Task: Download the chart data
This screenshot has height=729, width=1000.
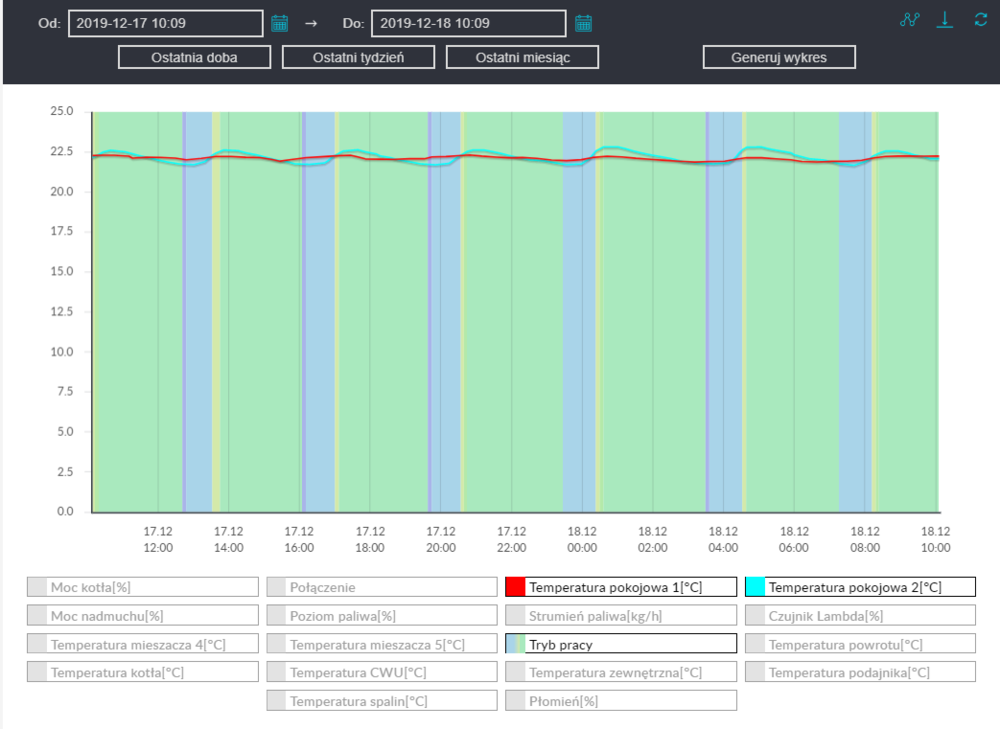Action: (945, 20)
